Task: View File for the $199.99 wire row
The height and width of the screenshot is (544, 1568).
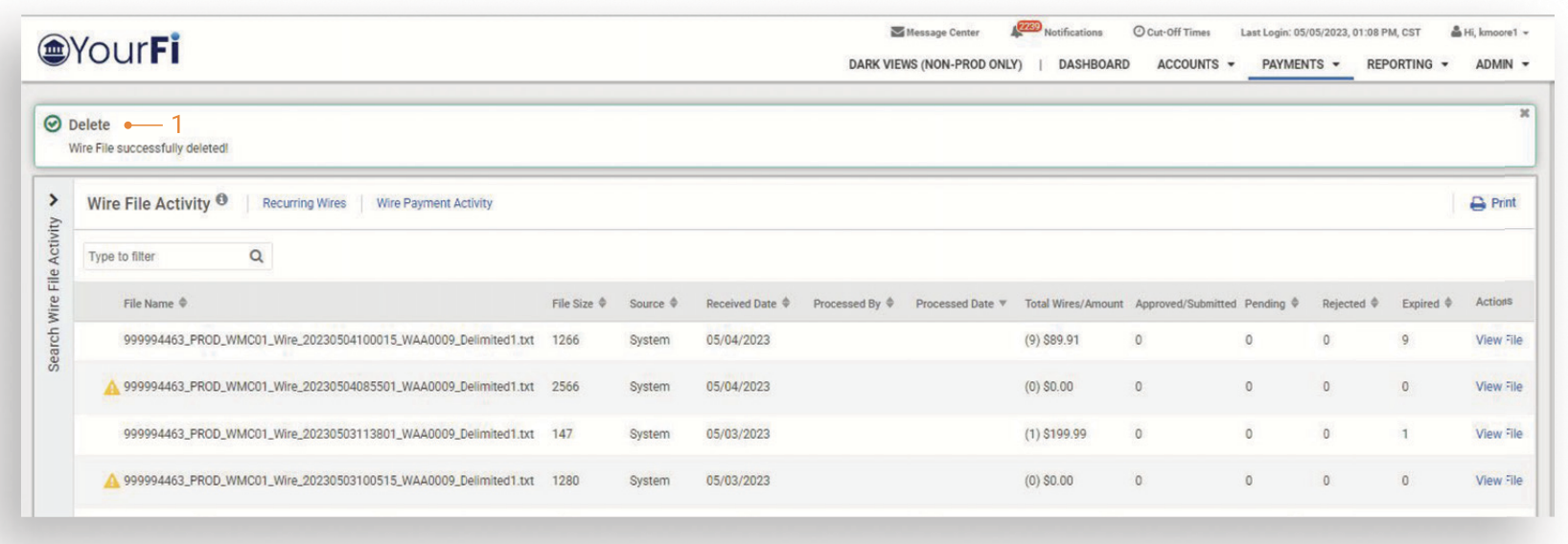Action: click(1498, 434)
